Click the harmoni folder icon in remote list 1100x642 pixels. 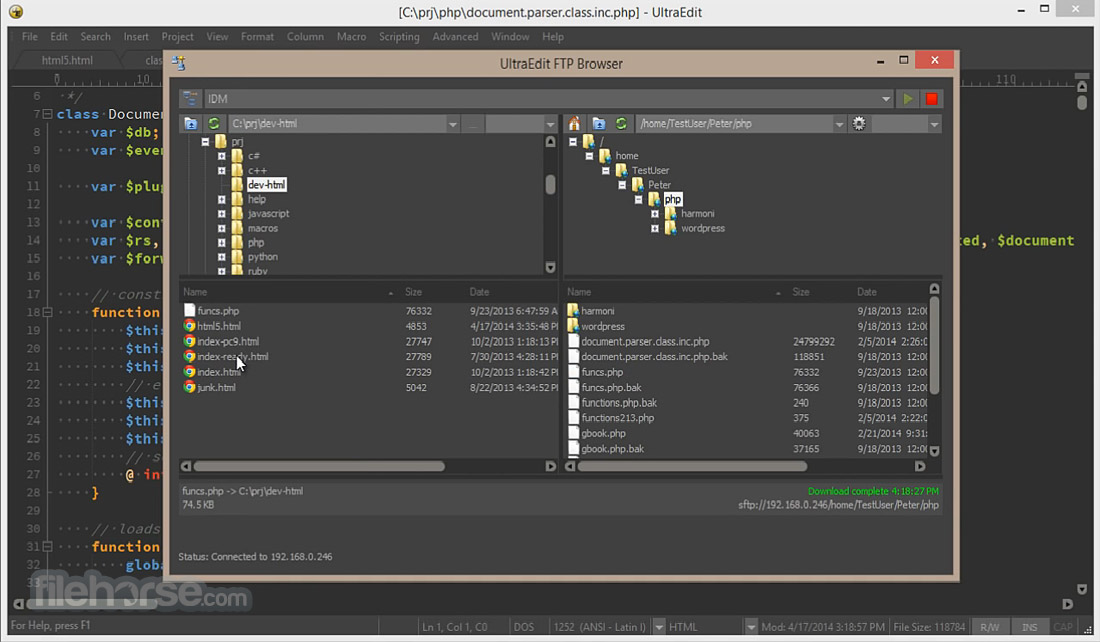573,310
